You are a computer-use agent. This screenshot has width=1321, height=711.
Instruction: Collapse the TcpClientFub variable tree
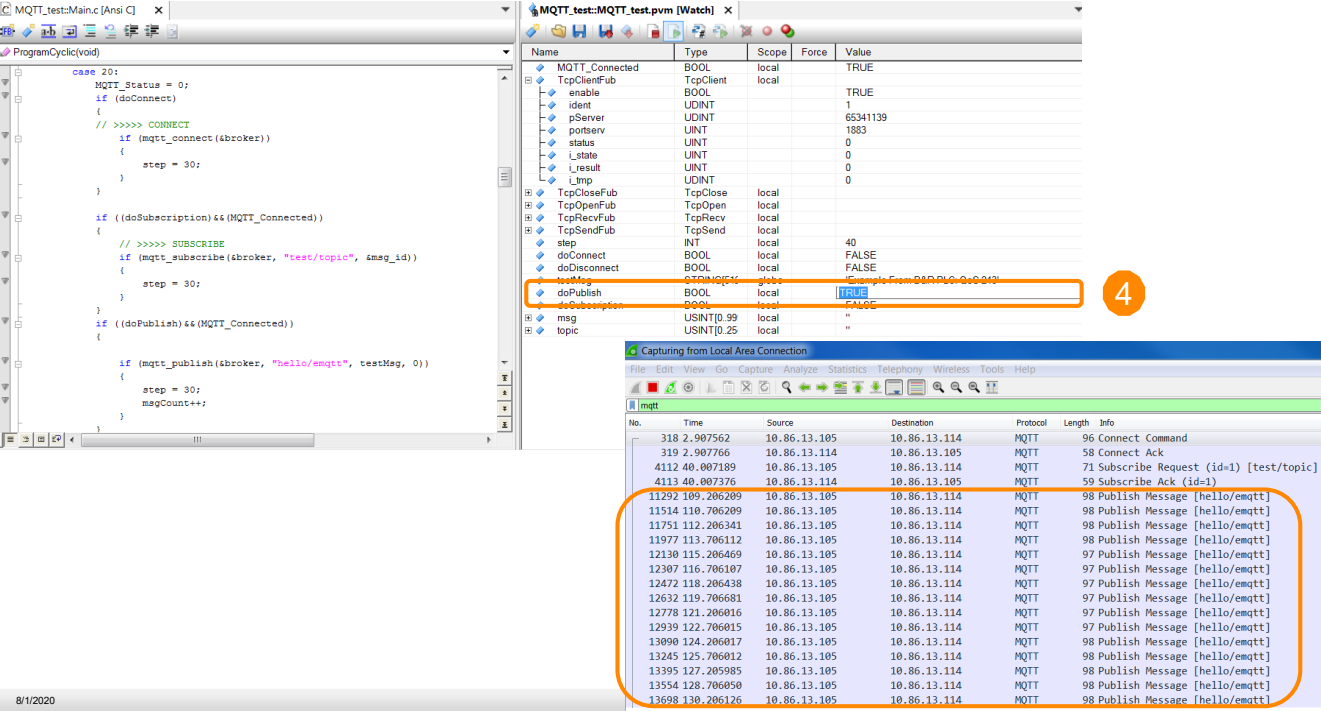(529, 80)
